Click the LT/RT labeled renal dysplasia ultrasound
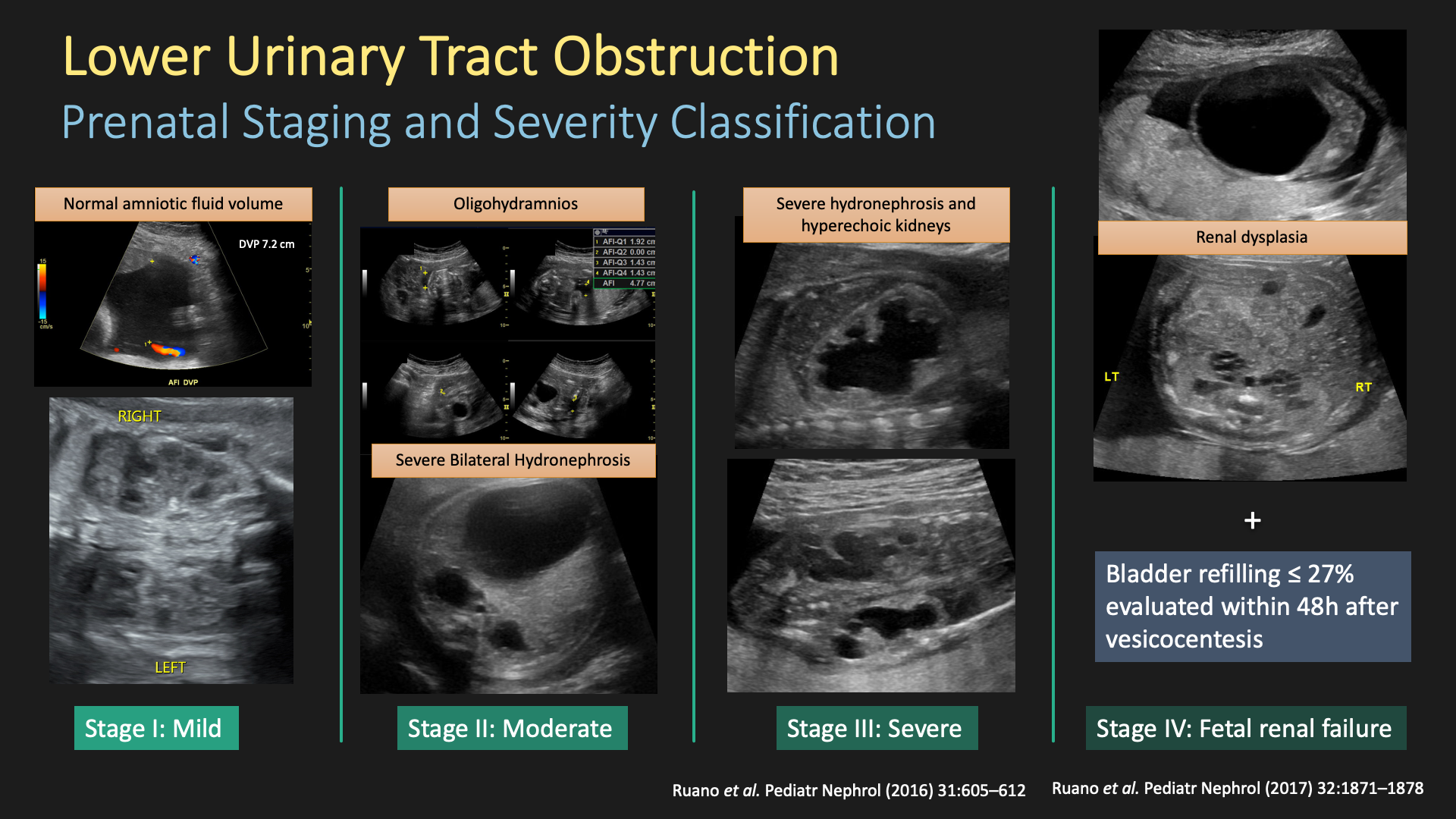 coord(1250,368)
